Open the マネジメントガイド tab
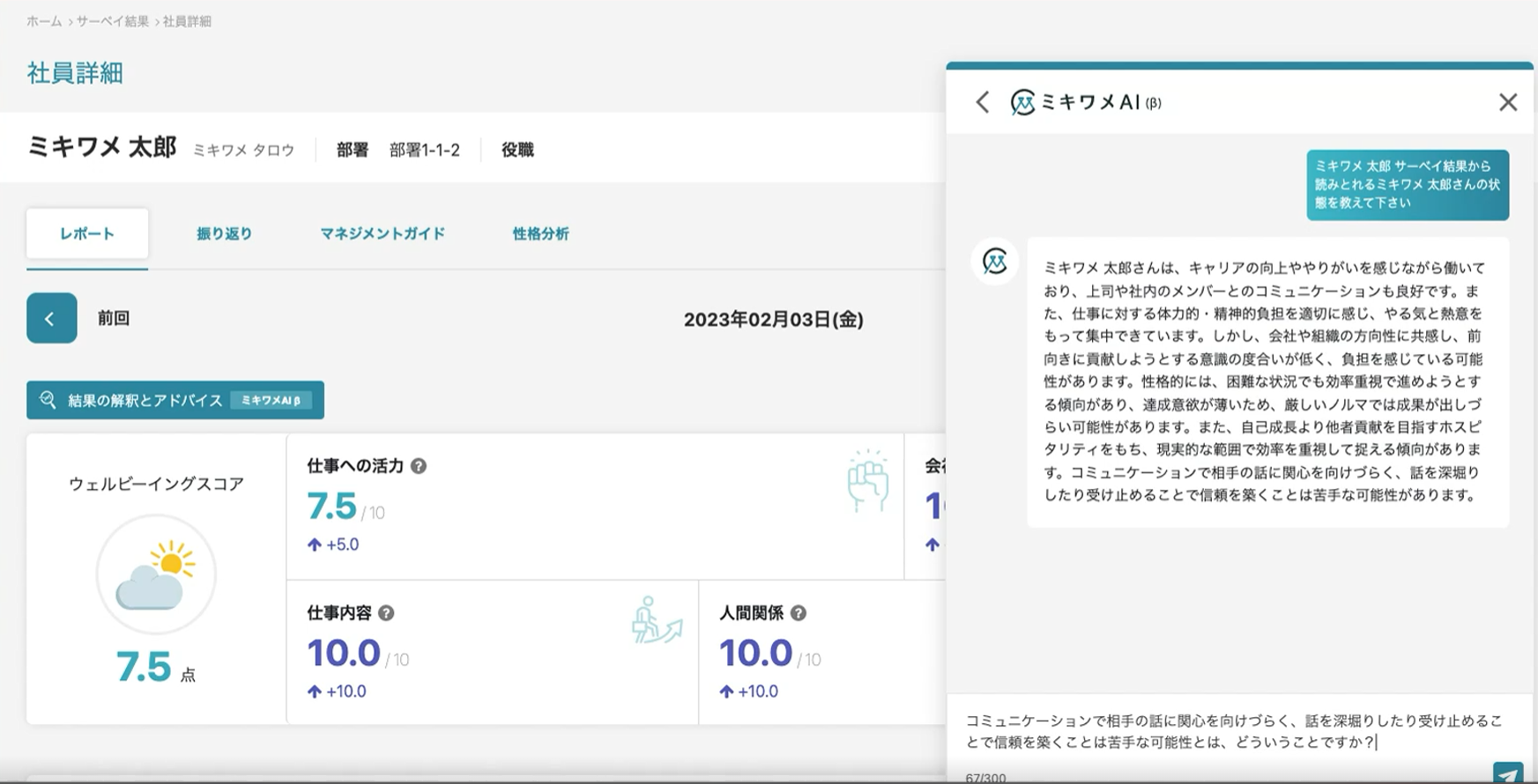The width and height of the screenshot is (1538, 784). tap(383, 233)
